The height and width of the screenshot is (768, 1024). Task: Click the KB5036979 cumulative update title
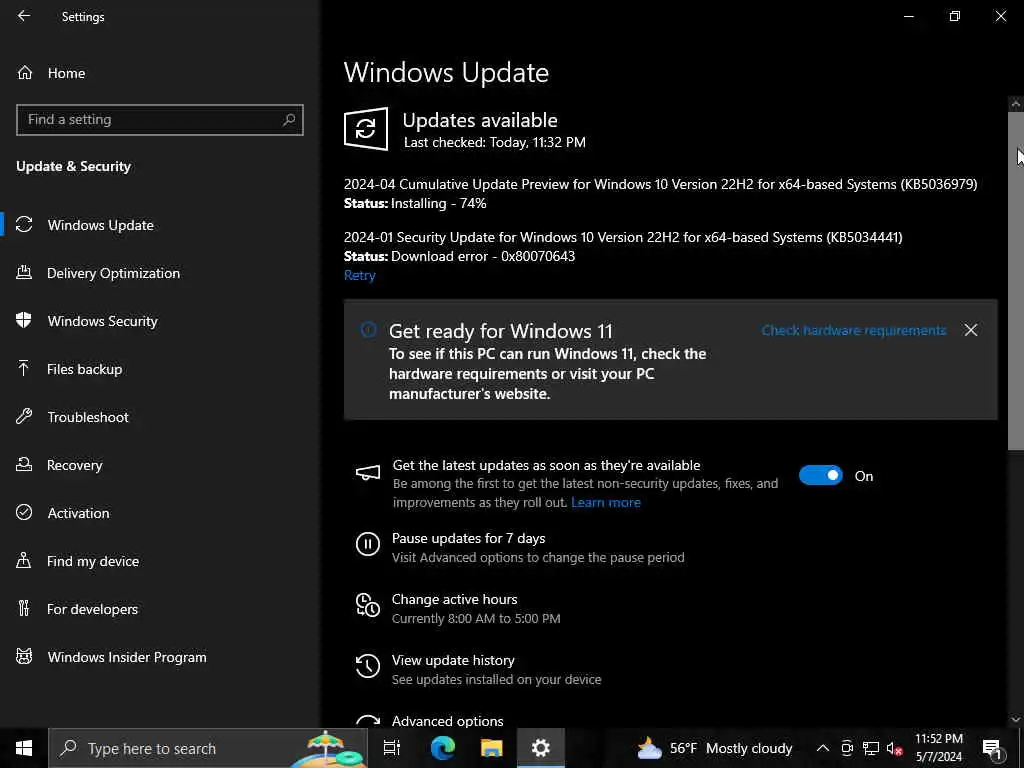[x=660, y=184]
